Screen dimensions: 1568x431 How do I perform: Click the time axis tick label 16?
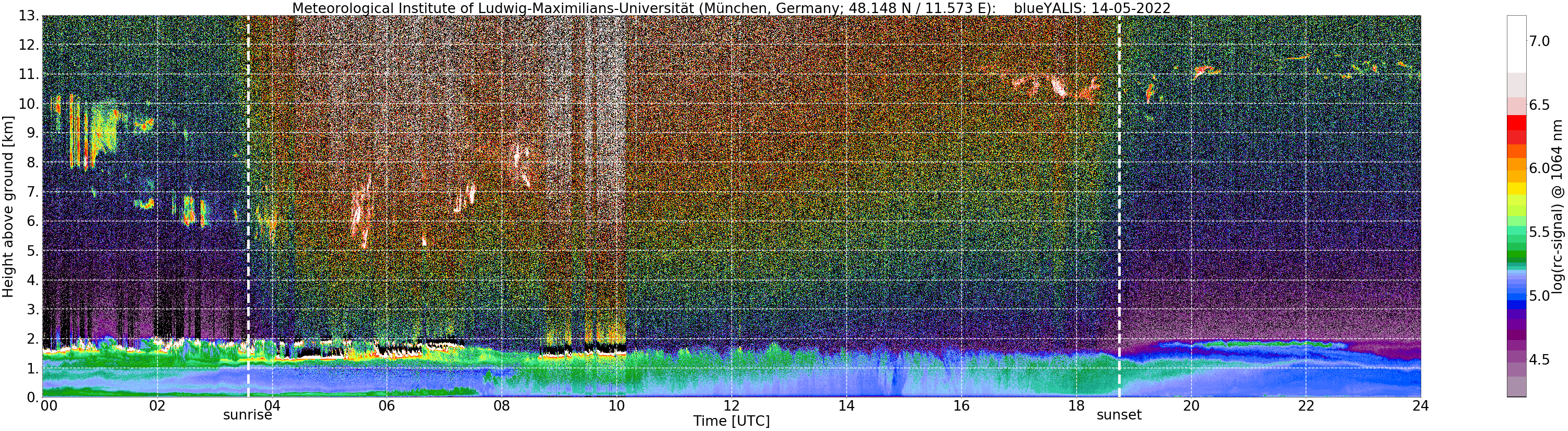961,406
